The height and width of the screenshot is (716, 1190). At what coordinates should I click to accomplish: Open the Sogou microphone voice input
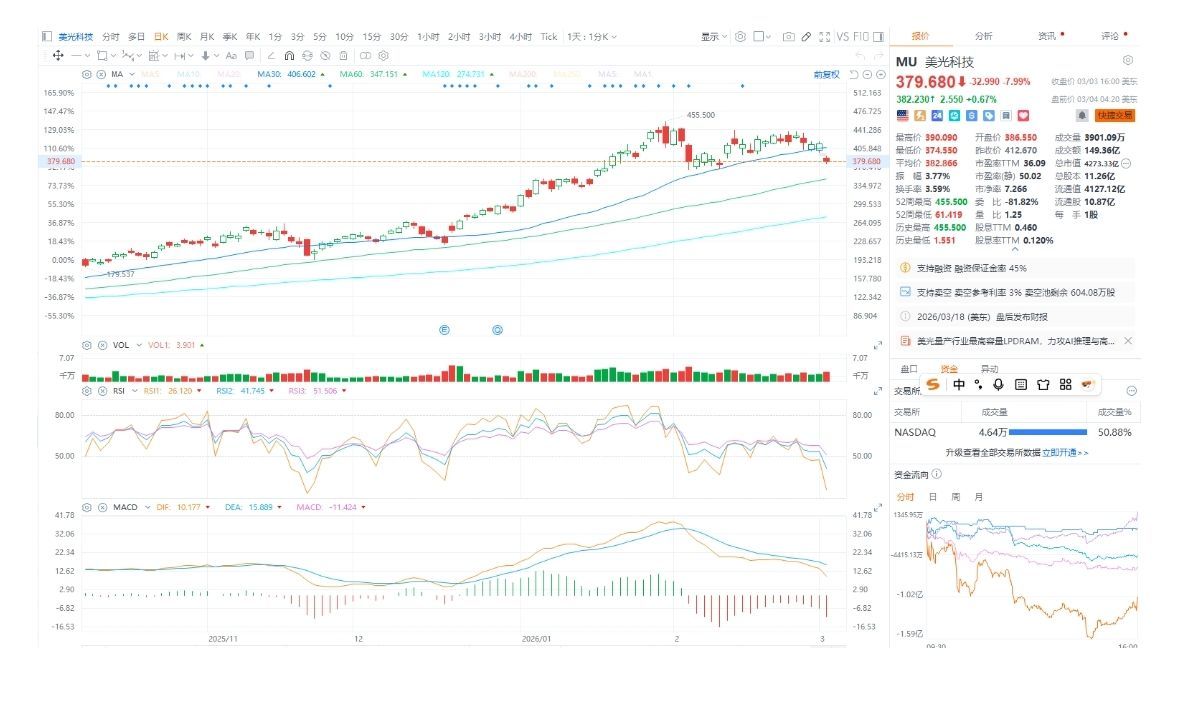(x=998, y=384)
